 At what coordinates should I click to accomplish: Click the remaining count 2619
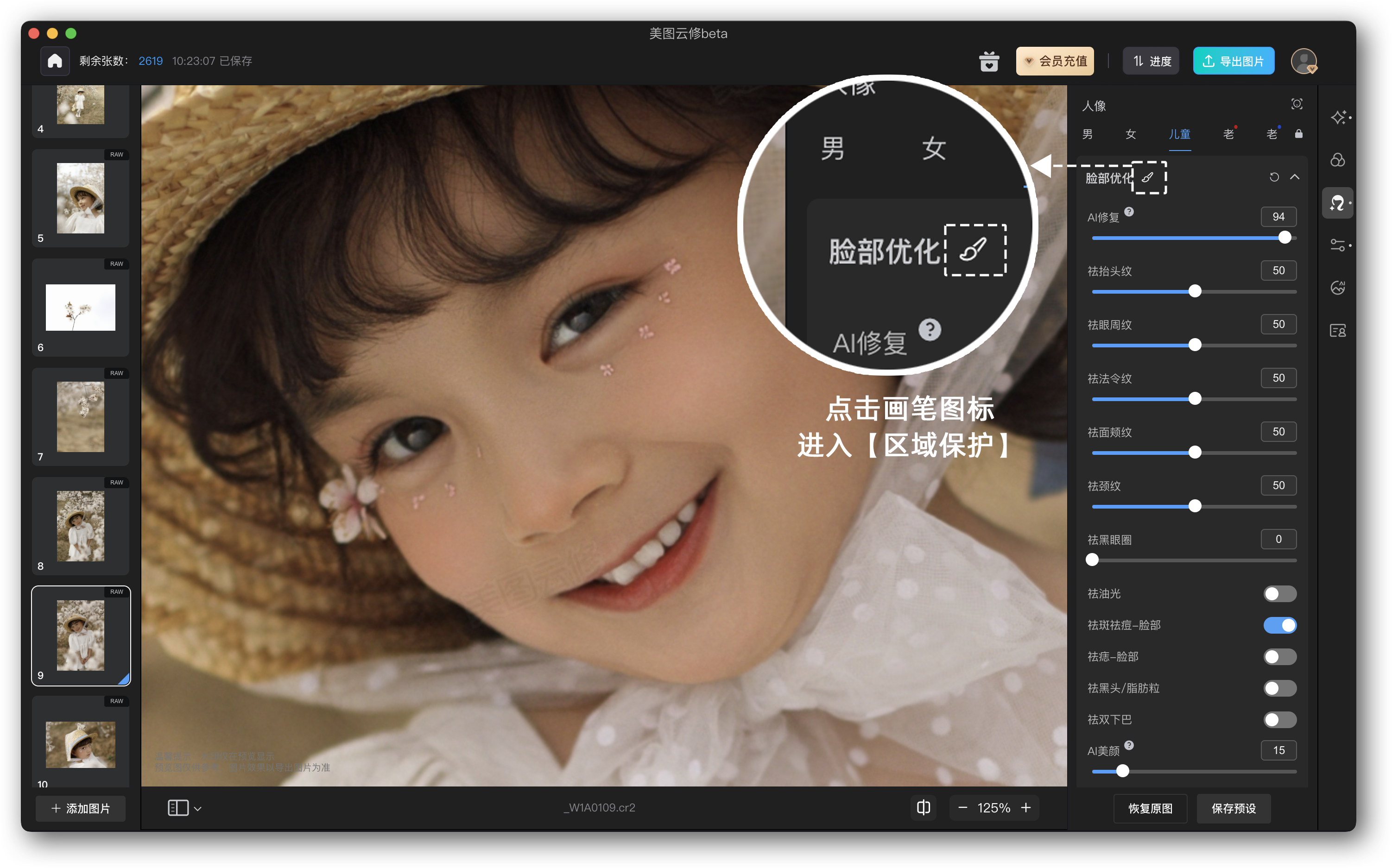(151, 61)
